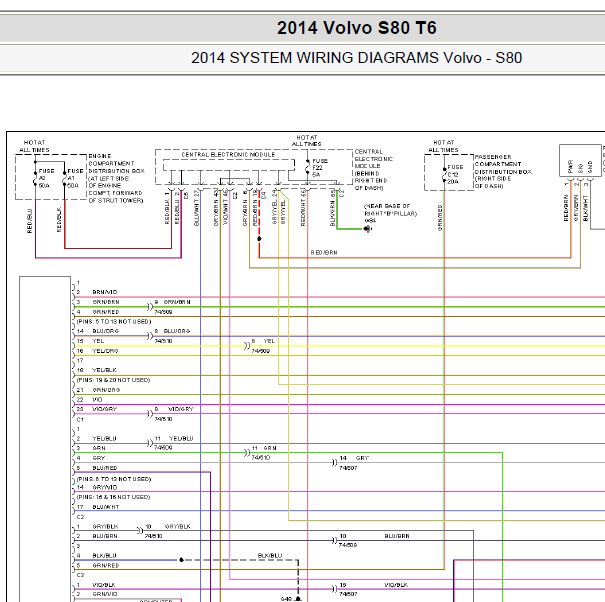Click the "ENGINE COMPARTMENT DISTRIBUTION BOX" description text
Viewport: 605px width, 602px height.
[x=117, y=178]
